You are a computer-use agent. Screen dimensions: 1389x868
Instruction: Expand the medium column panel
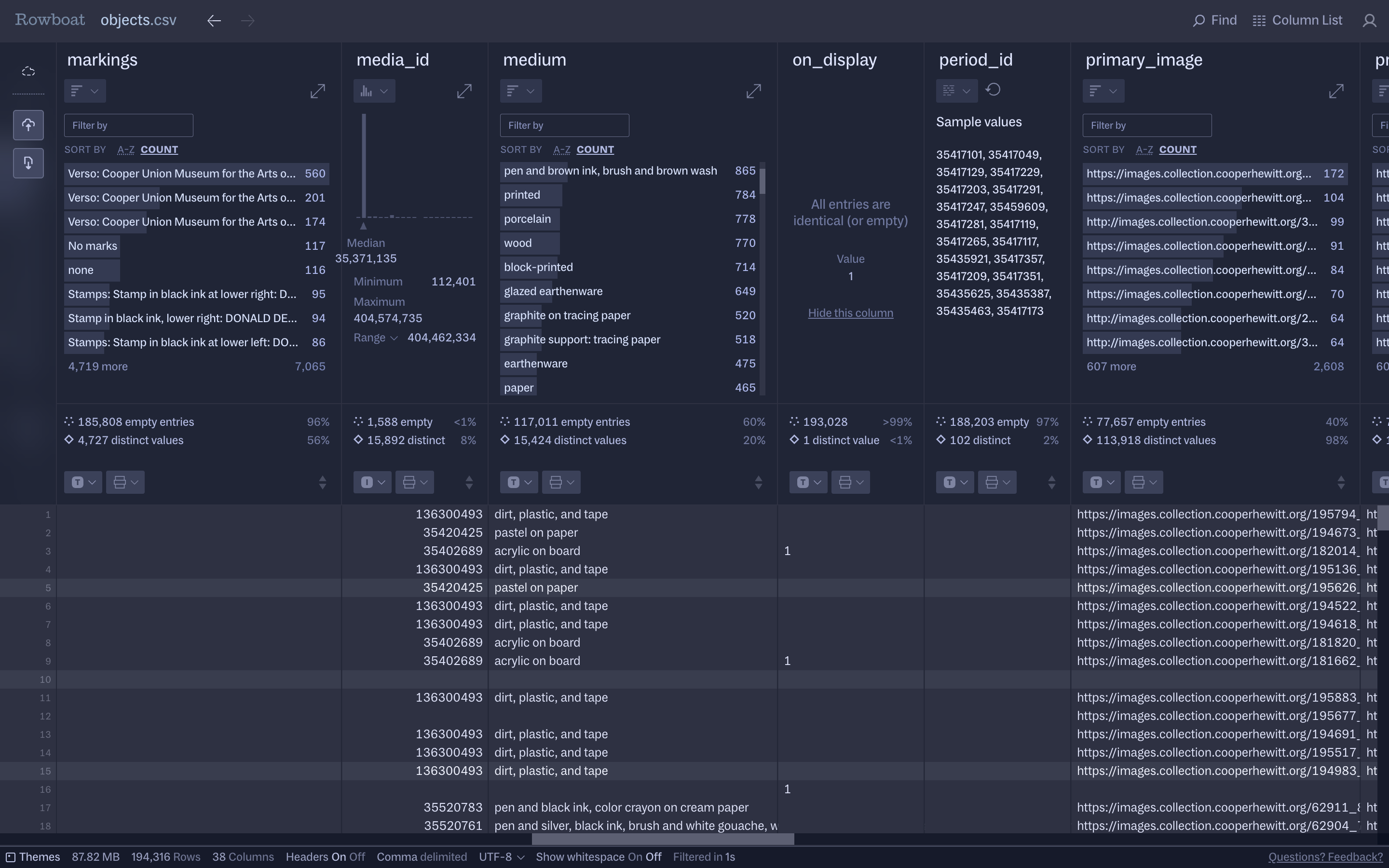click(x=753, y=91)
